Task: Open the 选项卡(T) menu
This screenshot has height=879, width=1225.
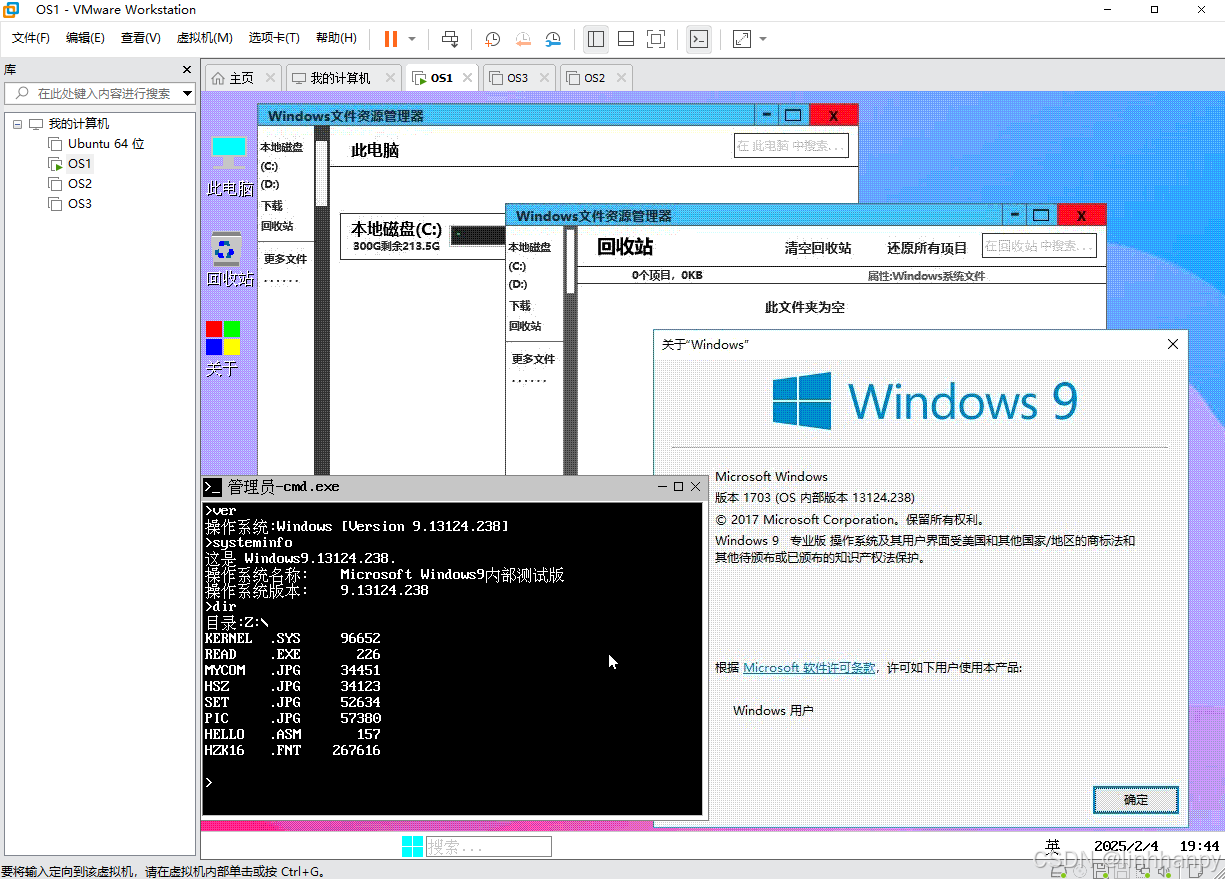Action: pyautogui.click(x=274, y=38)
